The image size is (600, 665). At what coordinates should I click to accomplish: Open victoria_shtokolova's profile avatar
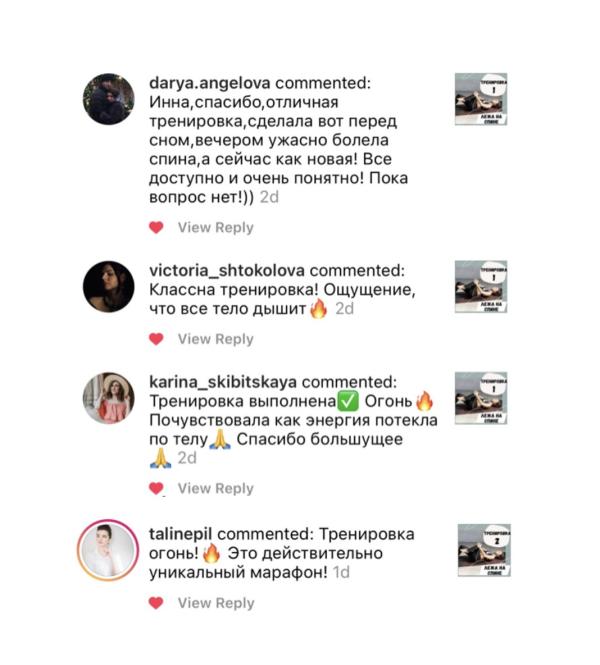(x=109, y=287)
